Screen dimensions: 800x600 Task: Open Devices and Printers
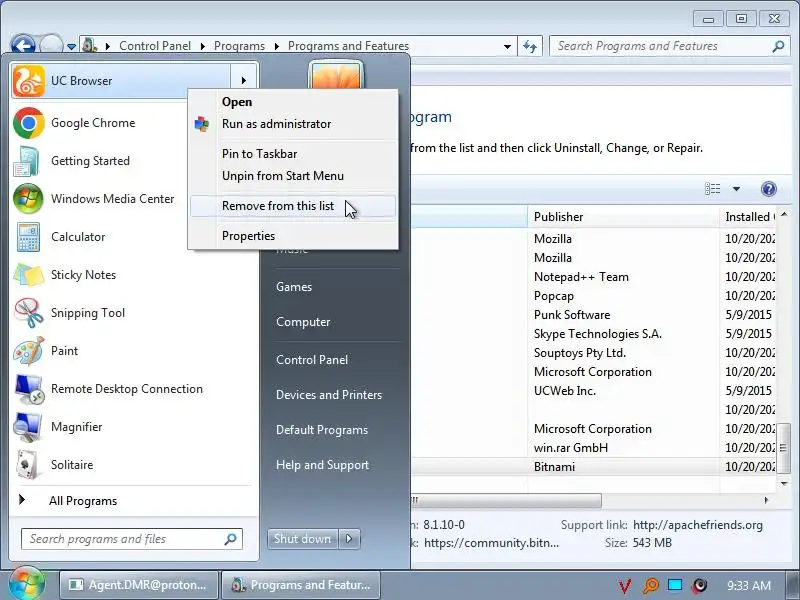329,395
